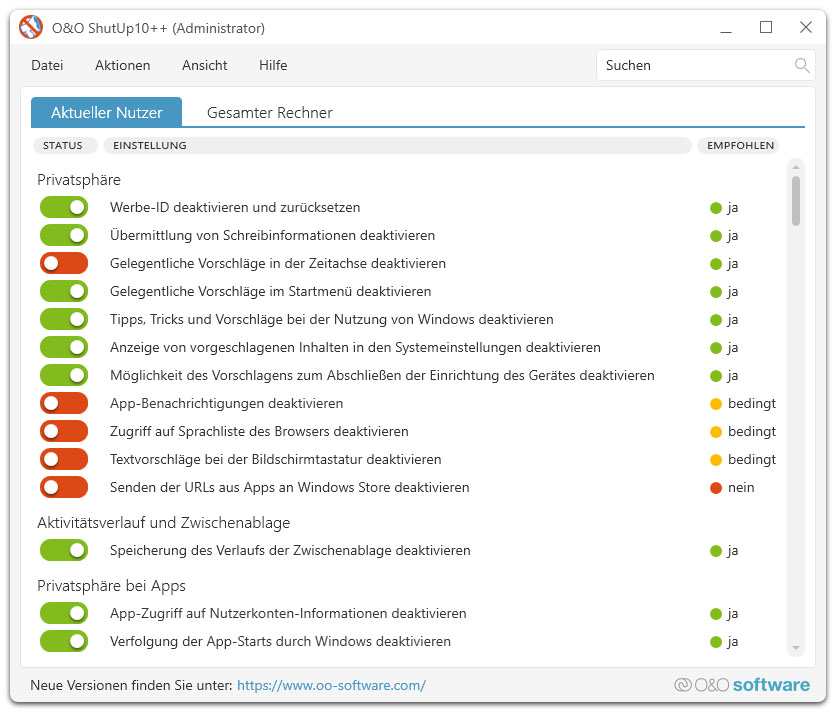Toggle Anzeige von vorgeschlagenen Inhalten switch
Viewport: 836px width, 712px height.
[64, 347]
